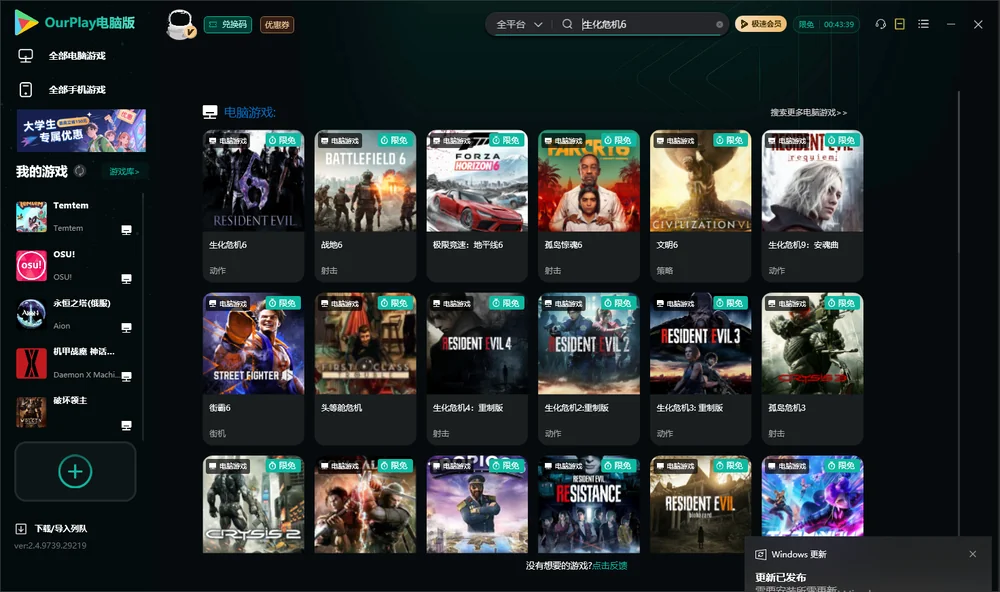Click the 点击反馈 feedback link
Screen dimensions: 1000x592
[610, 566]
